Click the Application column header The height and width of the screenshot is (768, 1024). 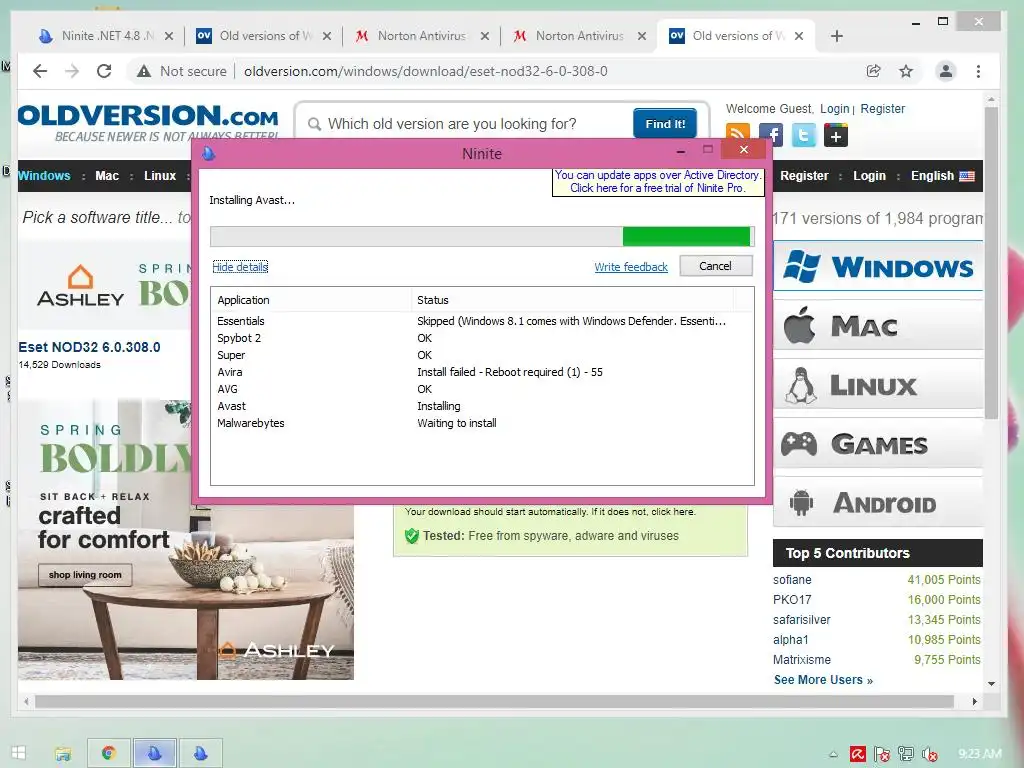[312, 300]
